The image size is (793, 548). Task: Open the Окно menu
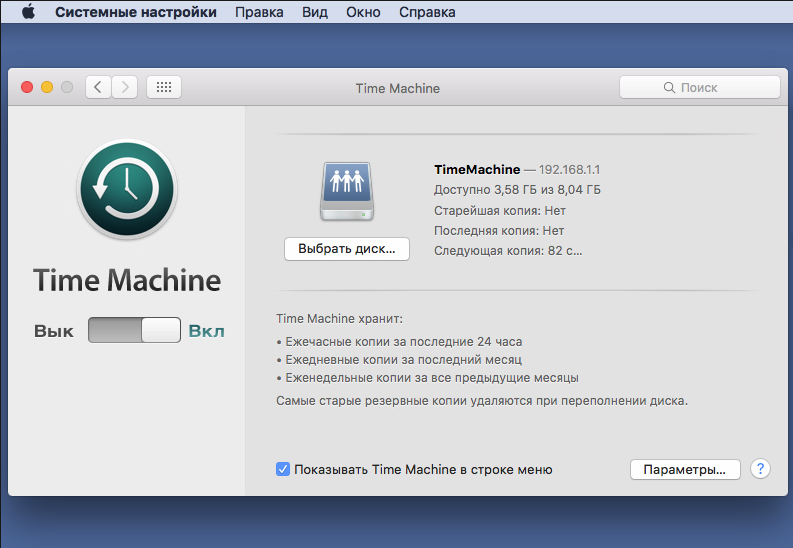click(x=362, y=13)
